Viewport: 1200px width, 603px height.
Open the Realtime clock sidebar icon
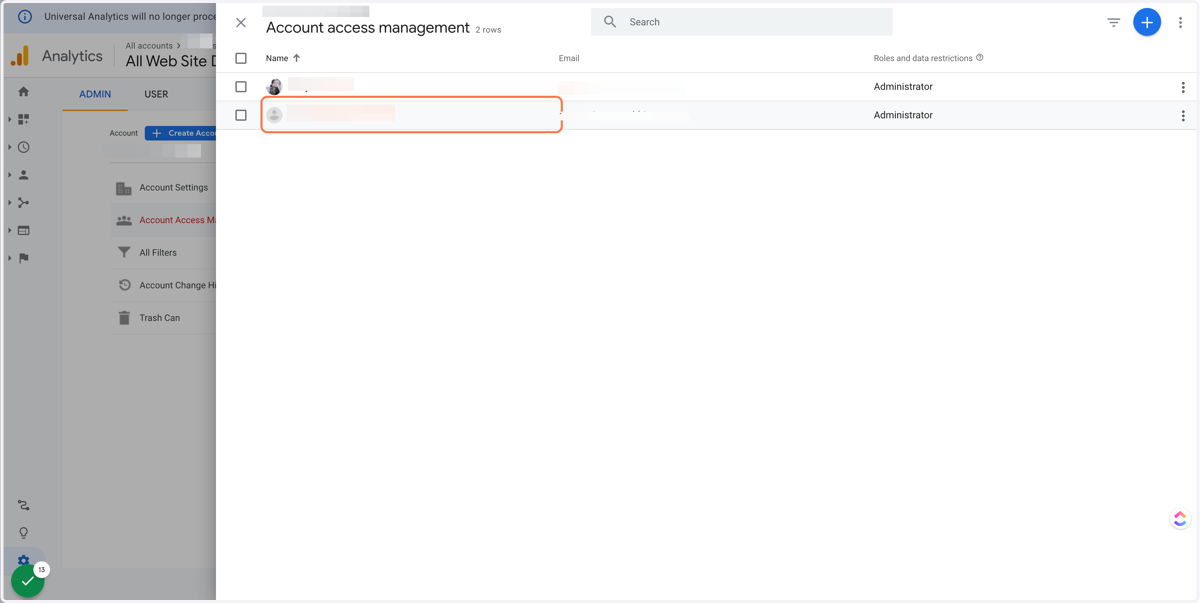pyautogui.click(x=24, y=147)
